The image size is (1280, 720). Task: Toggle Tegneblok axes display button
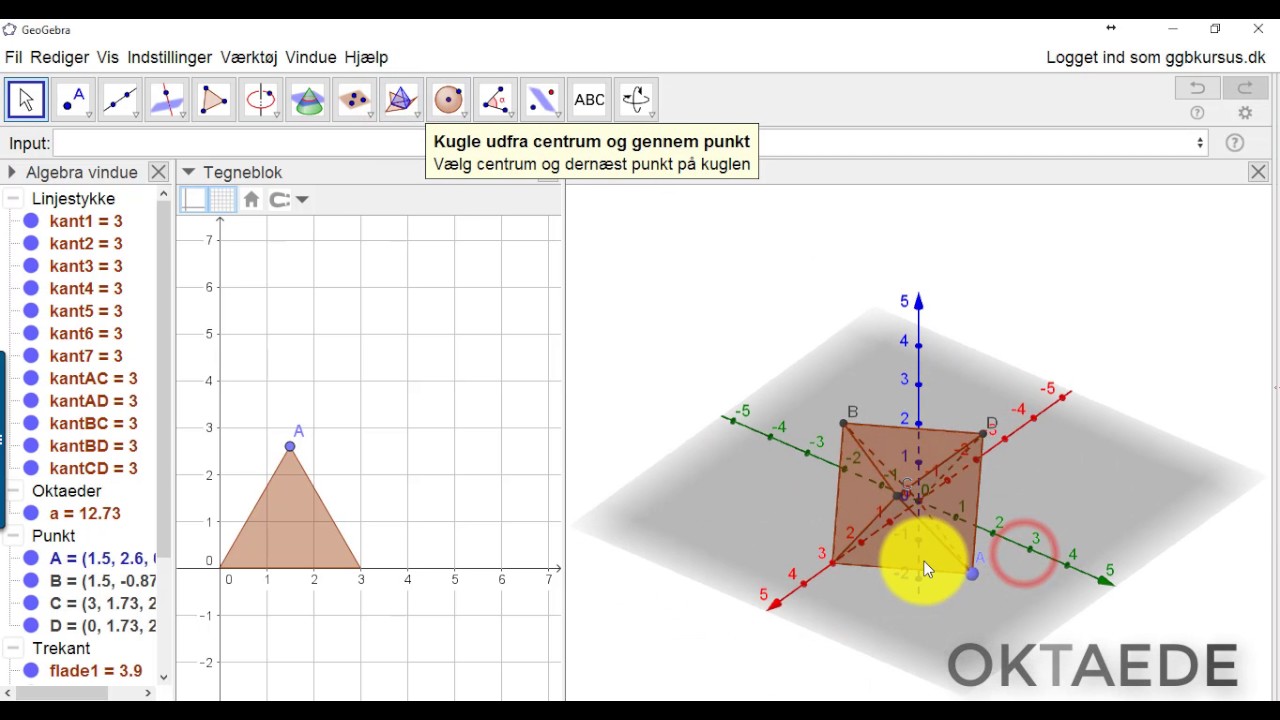pyautogui.click(x=194, y=200)
